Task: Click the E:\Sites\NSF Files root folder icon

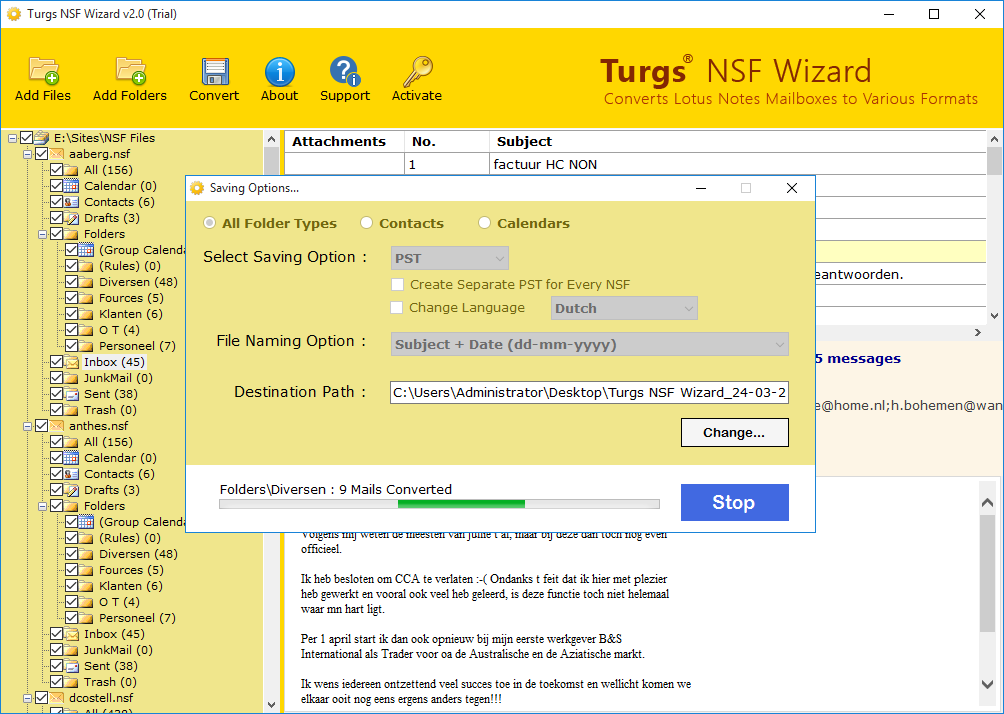Action: (x=42, y=138)
